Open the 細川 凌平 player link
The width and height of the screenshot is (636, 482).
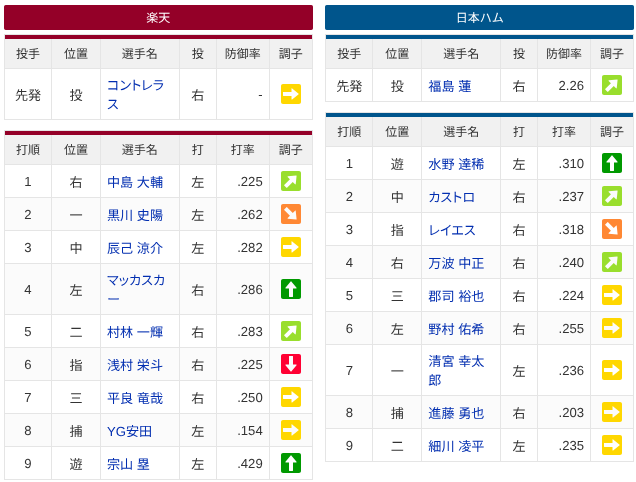tap(456, 446)
